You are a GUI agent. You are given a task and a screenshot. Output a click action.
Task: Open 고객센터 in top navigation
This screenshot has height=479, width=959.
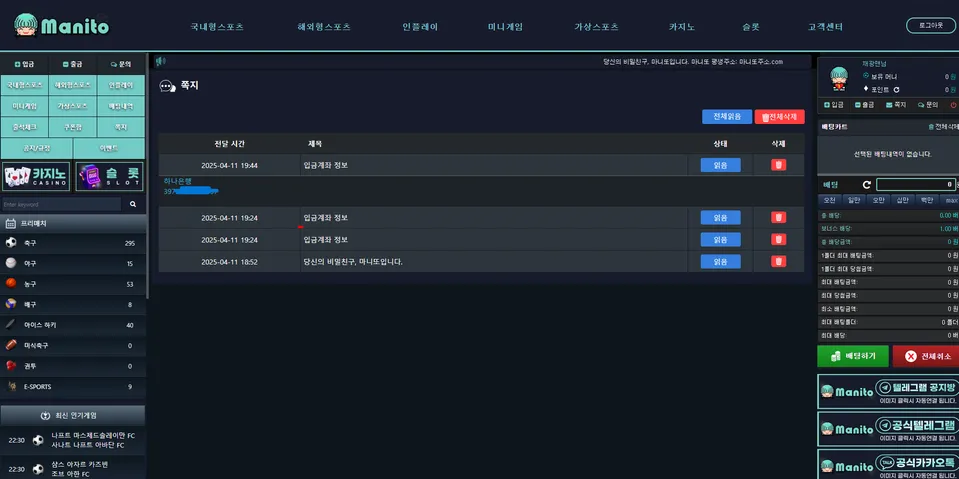click(x=825, y=27)
